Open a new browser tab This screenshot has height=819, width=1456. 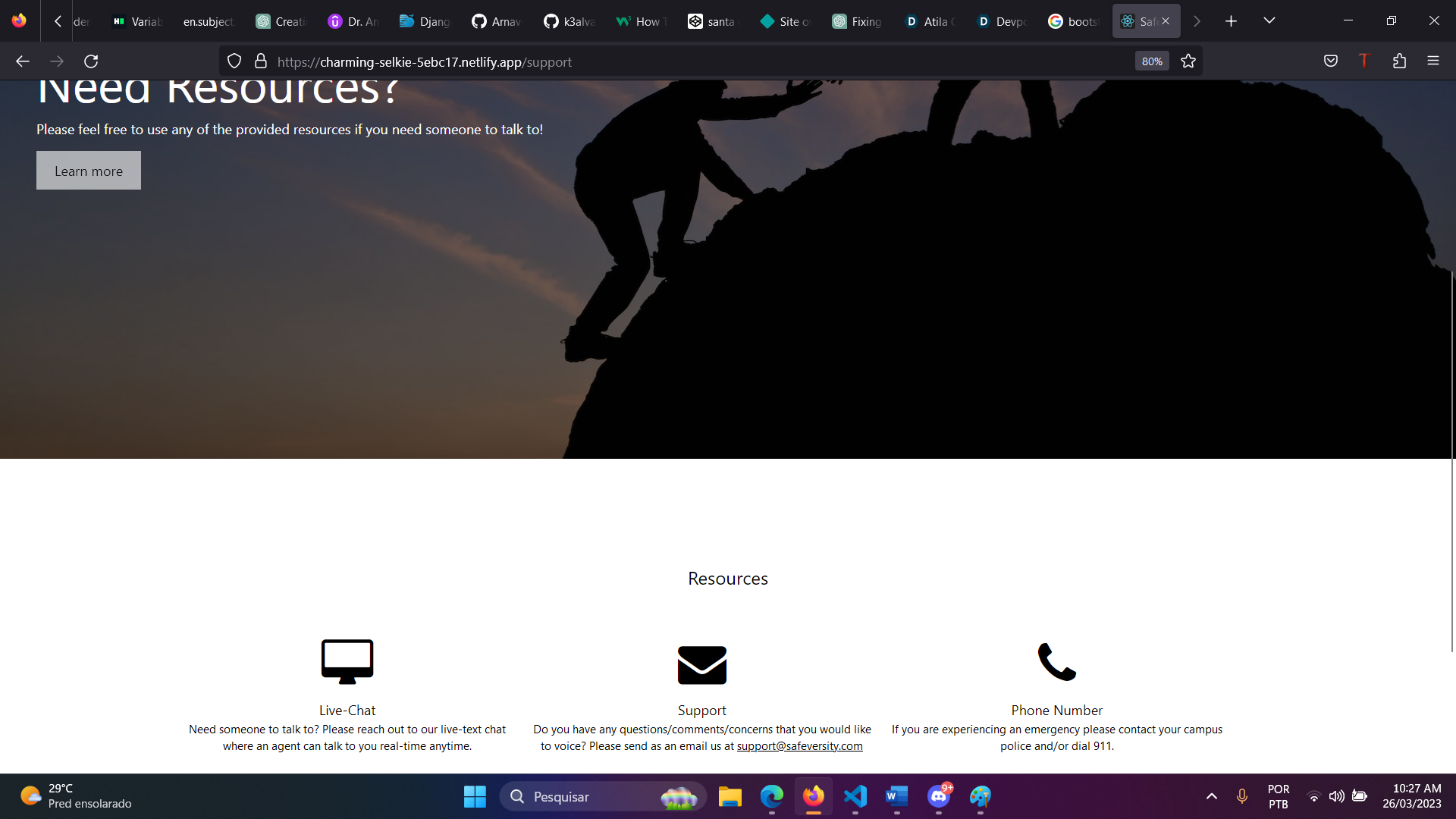pos(1231,21)
